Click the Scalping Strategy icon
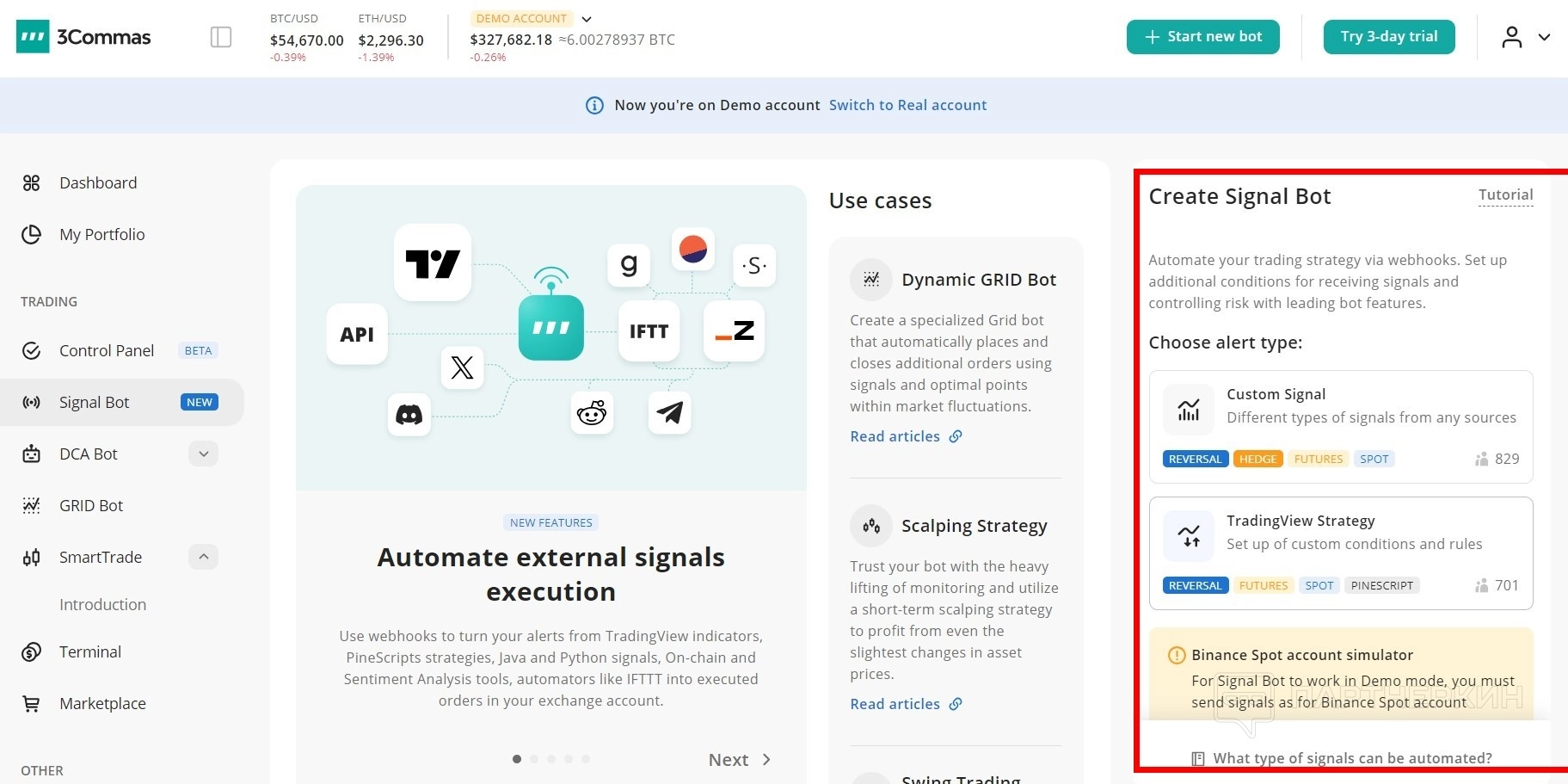This screenshot has width=1568, height=784. (871, 526)
